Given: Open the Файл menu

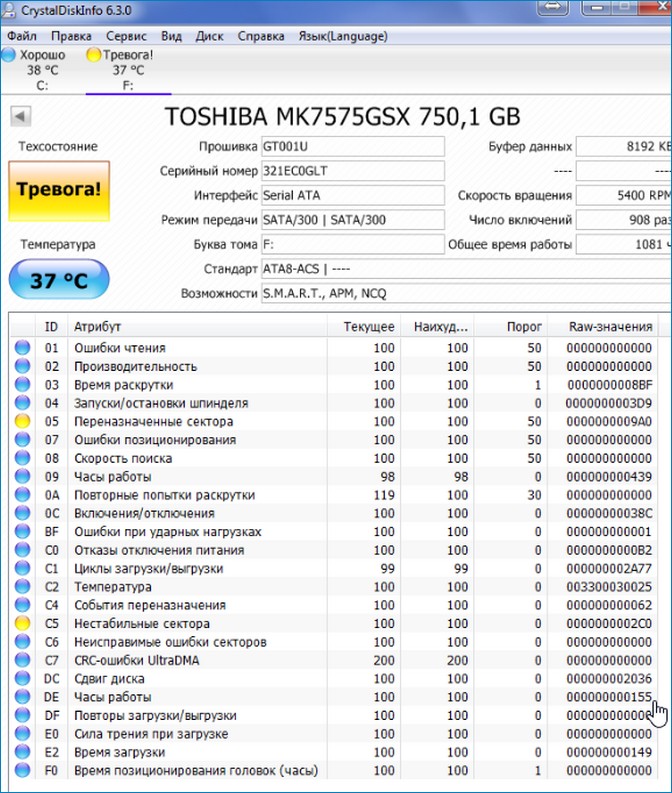Looking at the screenshot, I should pos(21,36).
